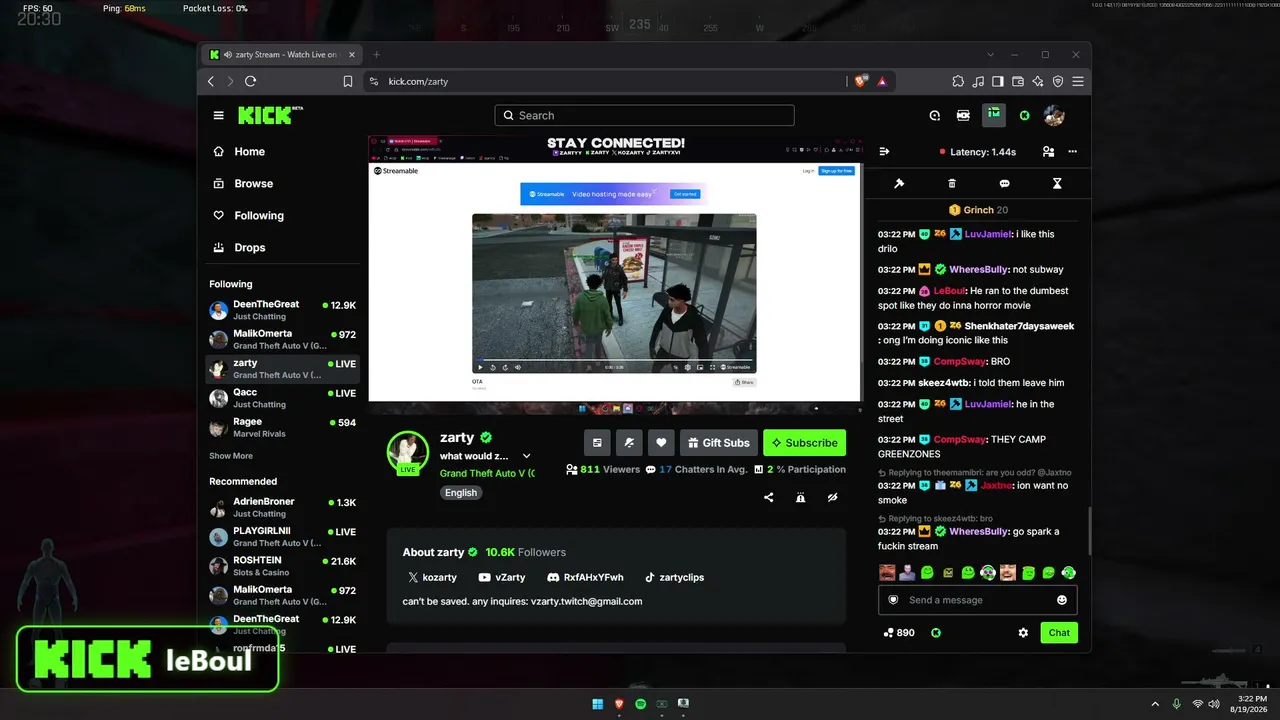Viewport: 1280px width, 720px height.
Task: Open chat more options menu
Action: click(1073, 152)
